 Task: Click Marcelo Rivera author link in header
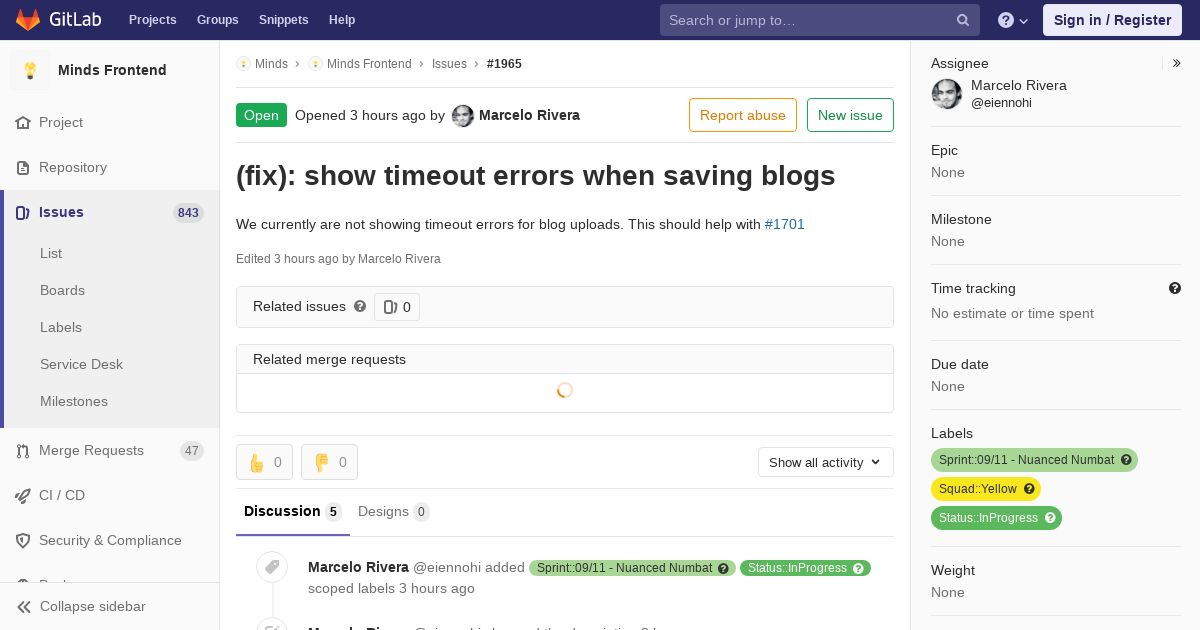[x=529, y=115]
